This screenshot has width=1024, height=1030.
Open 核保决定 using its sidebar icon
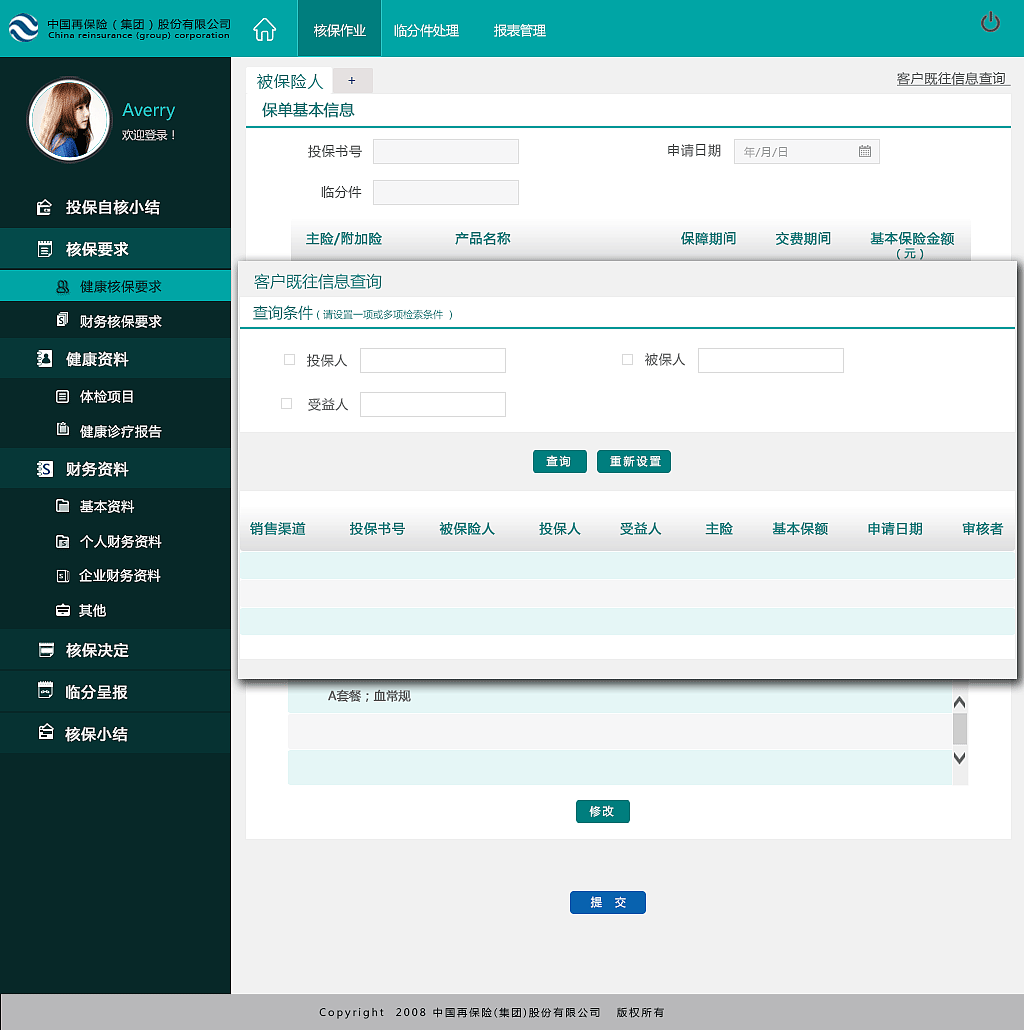(x=44, y=650)
